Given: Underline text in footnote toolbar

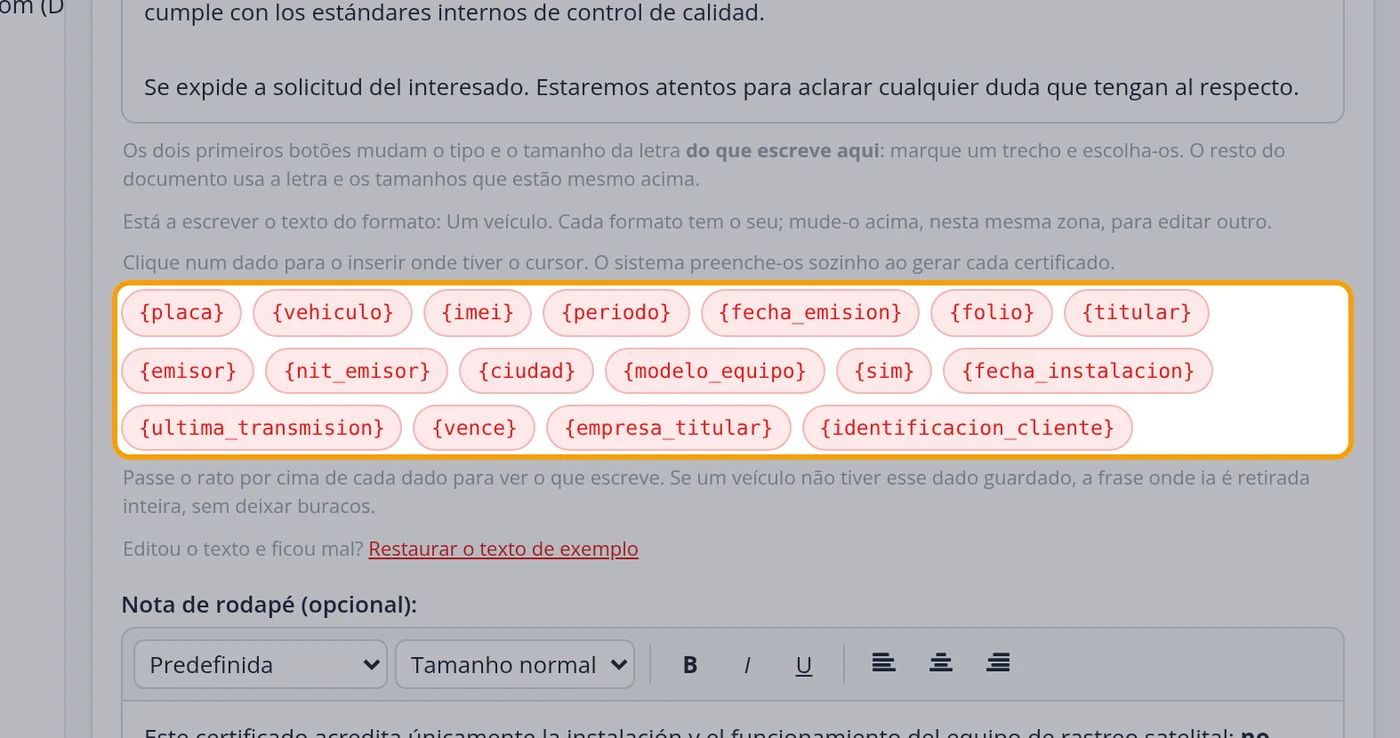Looking at the screenshot, I should tap(804, 665).
